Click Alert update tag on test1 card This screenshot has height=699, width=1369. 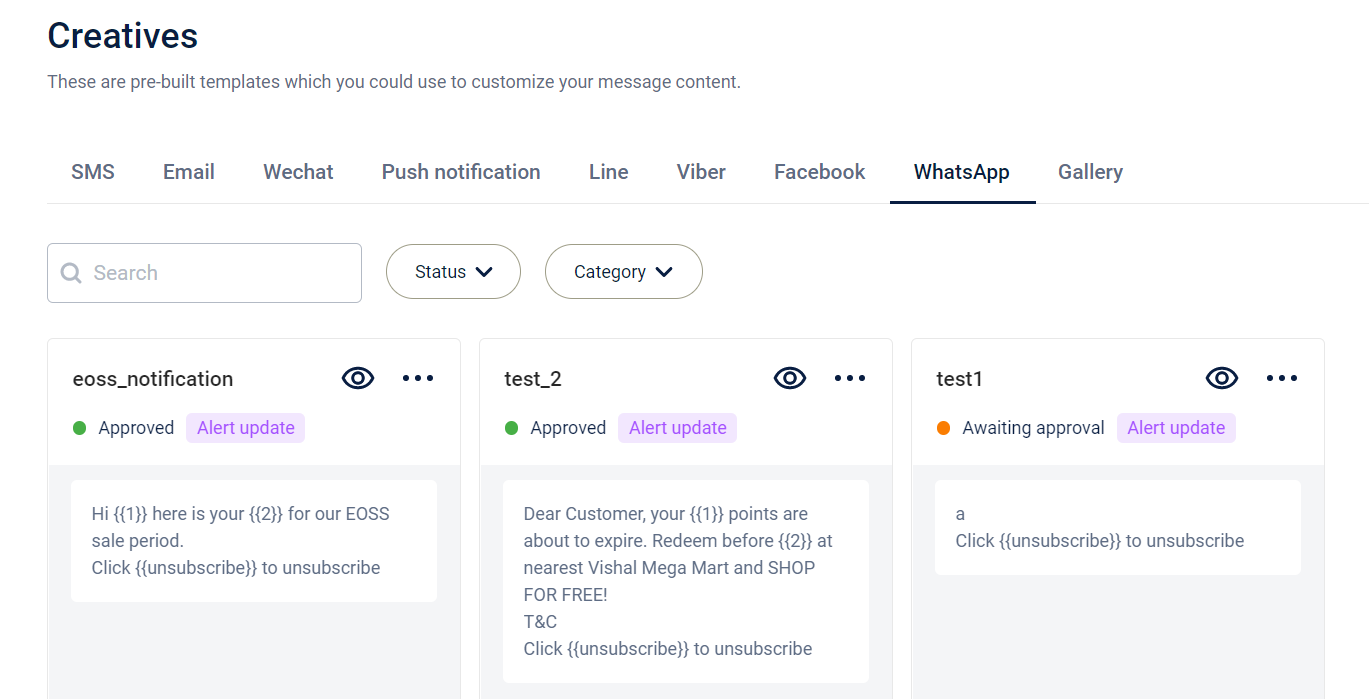coord(1176,428)
